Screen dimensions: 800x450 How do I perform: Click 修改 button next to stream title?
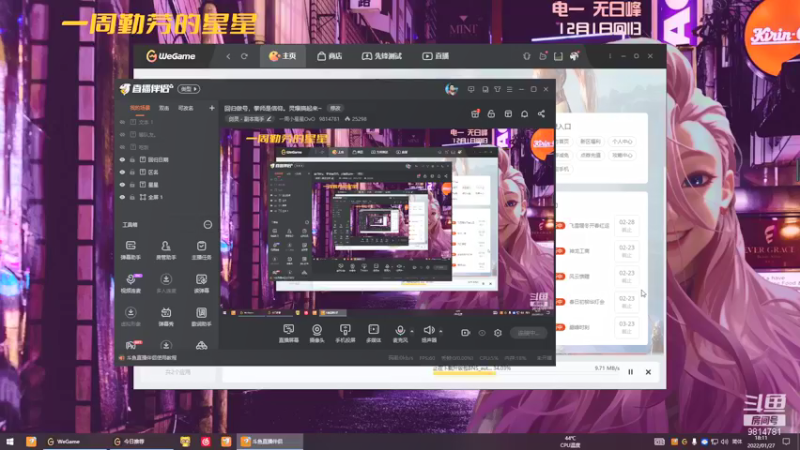point(335,108)
